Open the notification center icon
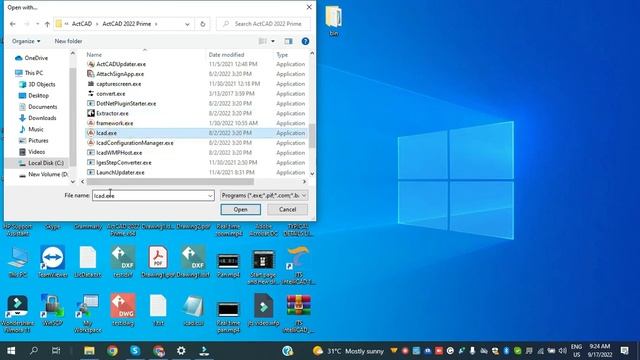This screenshot has width=640, height=360. 624,351
